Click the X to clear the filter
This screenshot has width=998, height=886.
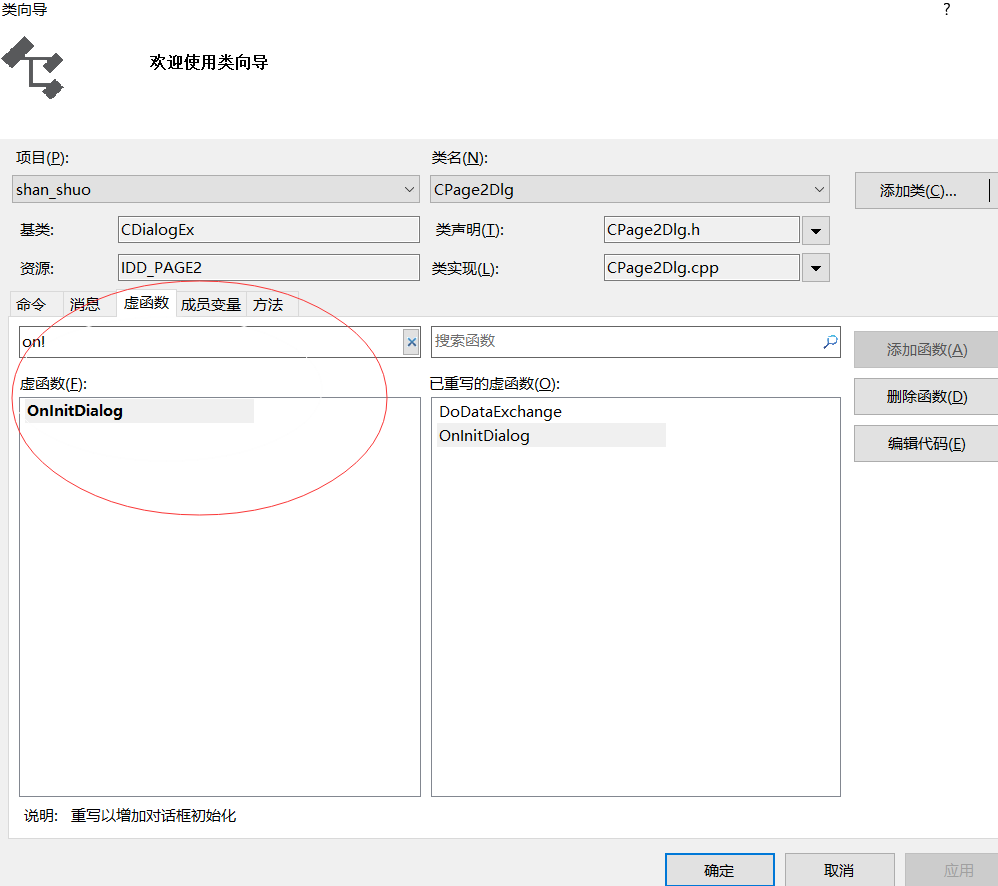pos(411,342)
